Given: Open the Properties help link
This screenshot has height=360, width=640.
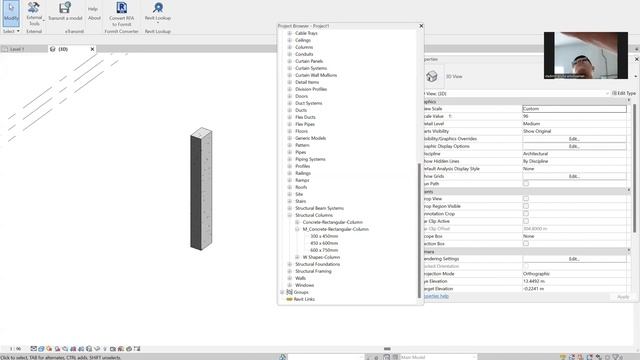Looking at the screenshot, I should (x=436, y=296).
